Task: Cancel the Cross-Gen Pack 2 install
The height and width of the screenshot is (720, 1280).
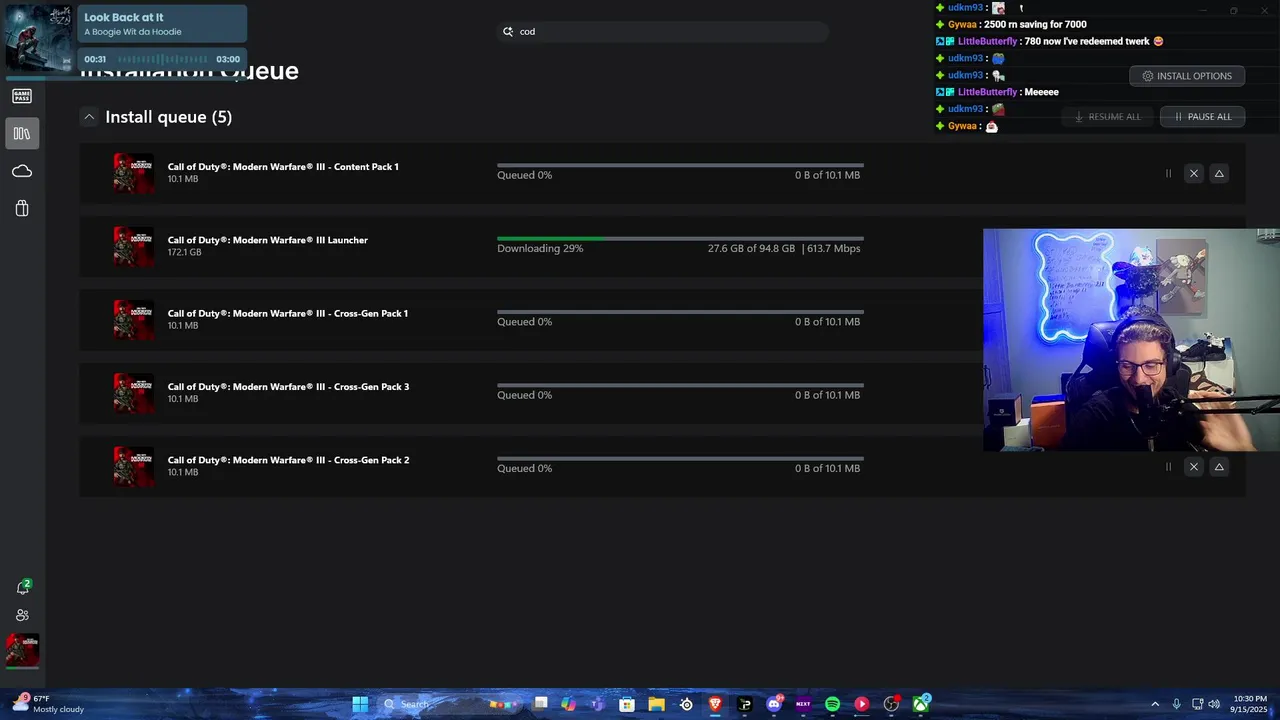Action: point(1193,467)
